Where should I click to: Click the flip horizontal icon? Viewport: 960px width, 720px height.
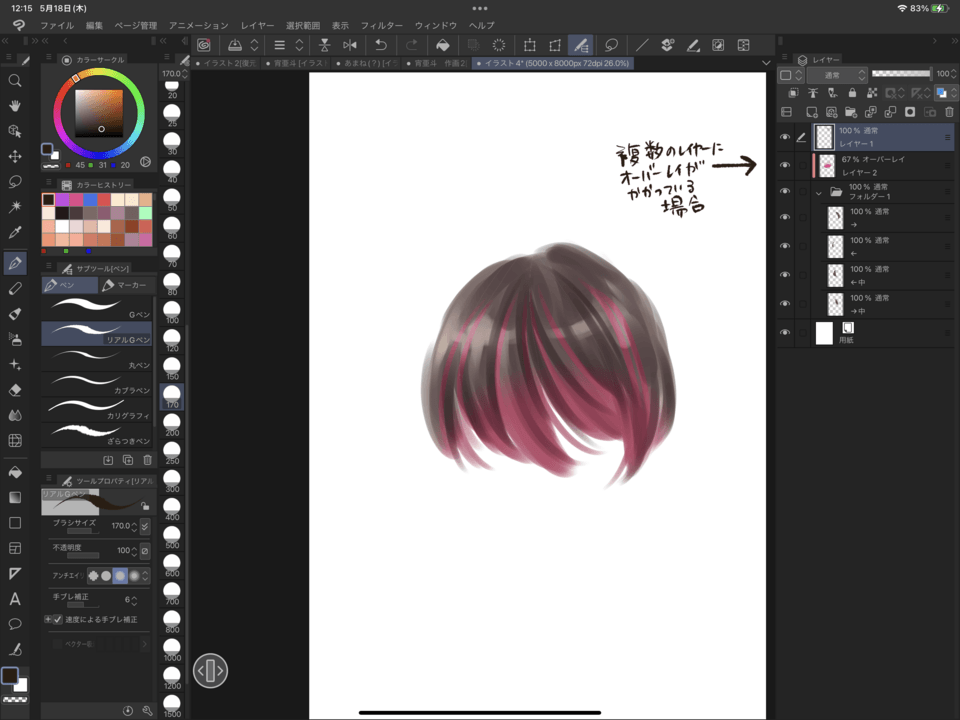click(x=350, y=45)
